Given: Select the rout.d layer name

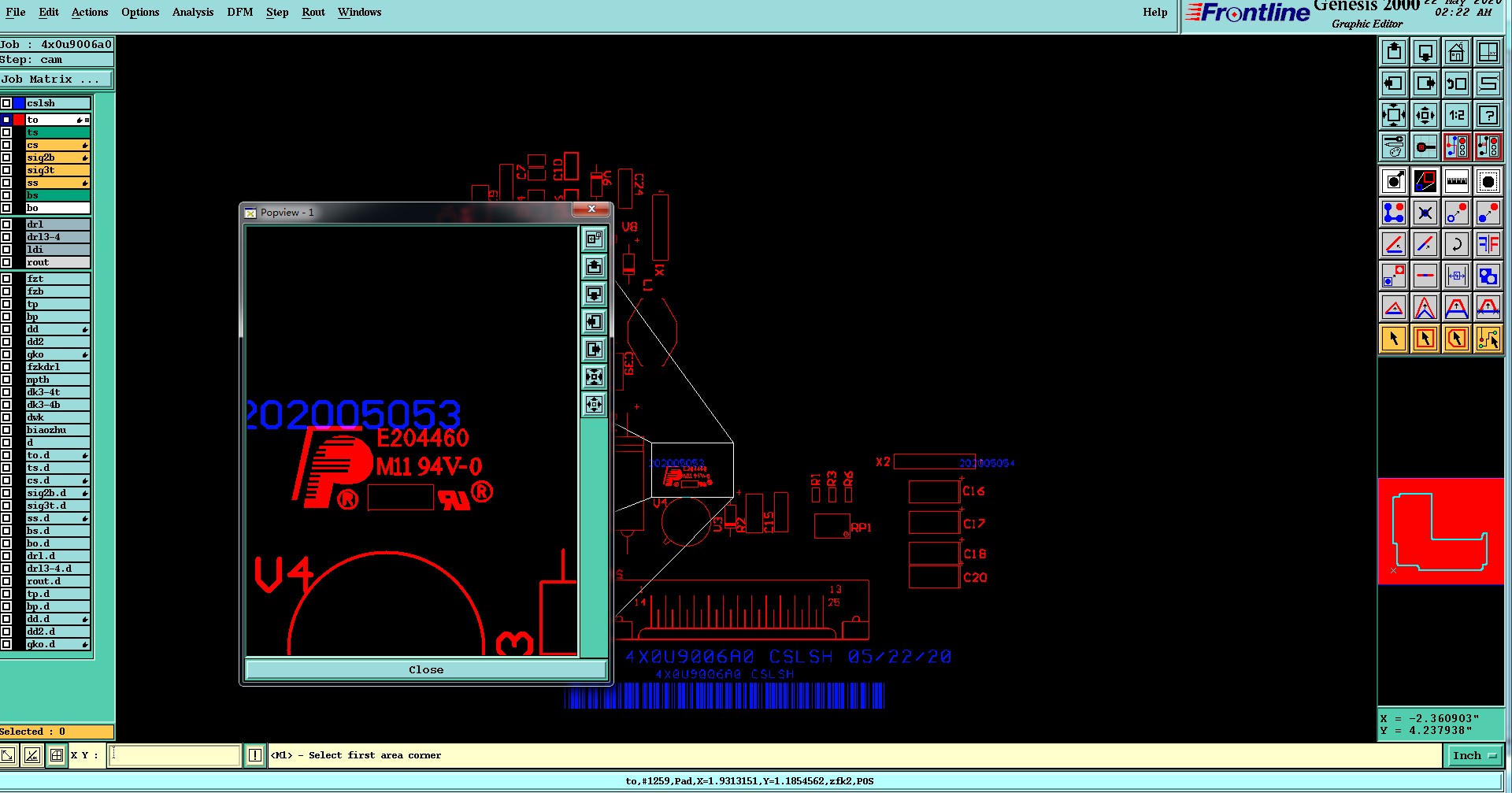Looking at the screenshot, I should pyautogui.click(x=58, y=581).
